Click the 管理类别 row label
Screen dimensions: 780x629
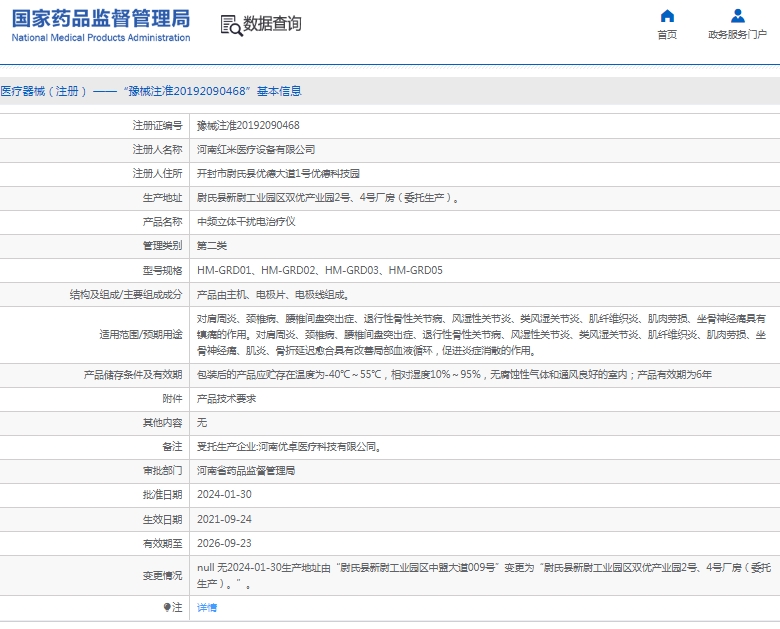(163, 245)
